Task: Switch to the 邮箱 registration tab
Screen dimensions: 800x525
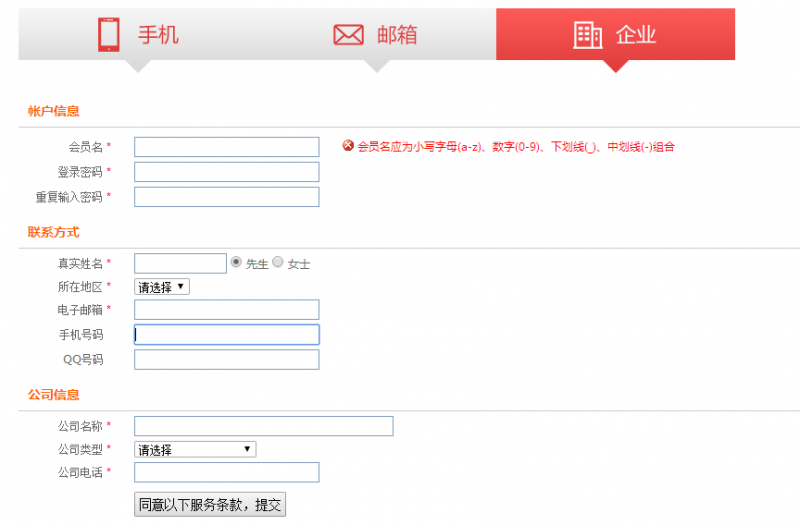Action: click(377, 34)
